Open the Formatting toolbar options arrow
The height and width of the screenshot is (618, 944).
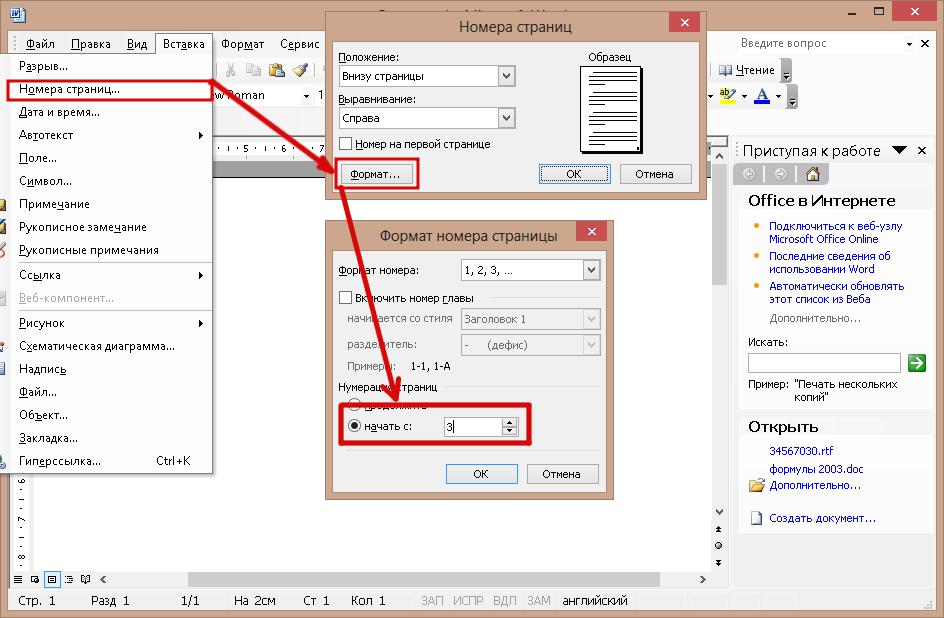point(792,97)
